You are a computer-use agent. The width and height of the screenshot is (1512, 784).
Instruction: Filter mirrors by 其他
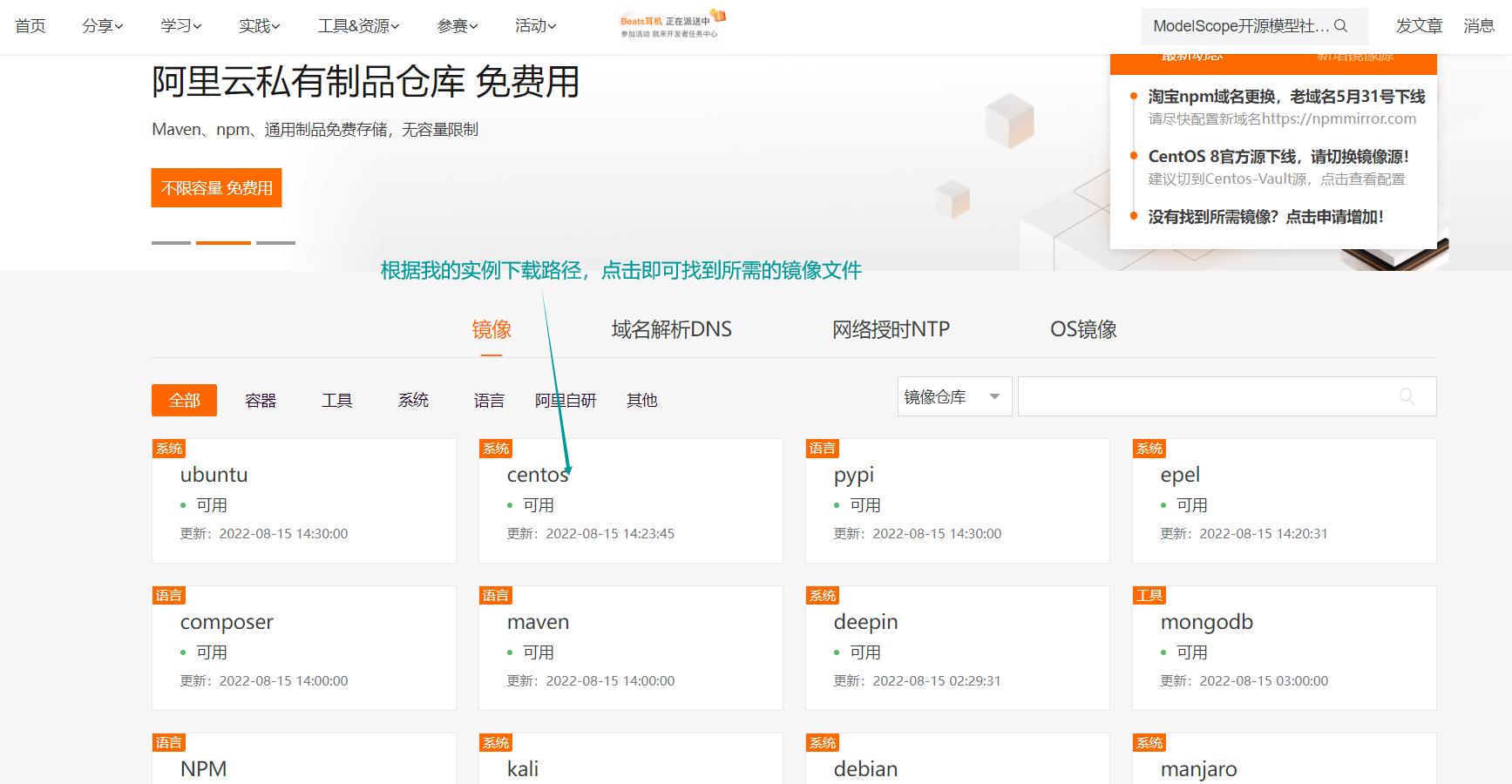pos(641,401)
